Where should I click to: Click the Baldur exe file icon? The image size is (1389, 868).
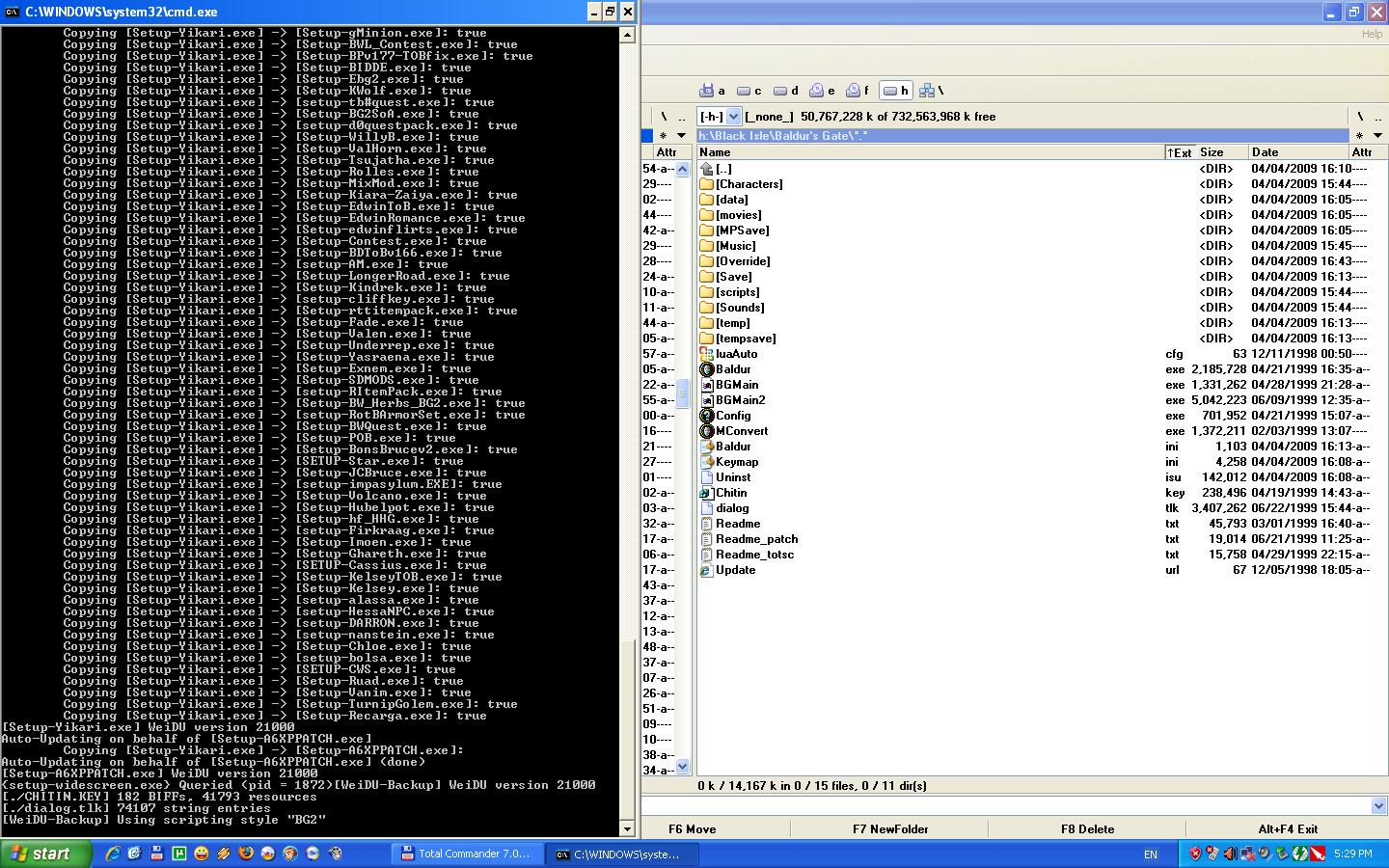pos(706,369)
